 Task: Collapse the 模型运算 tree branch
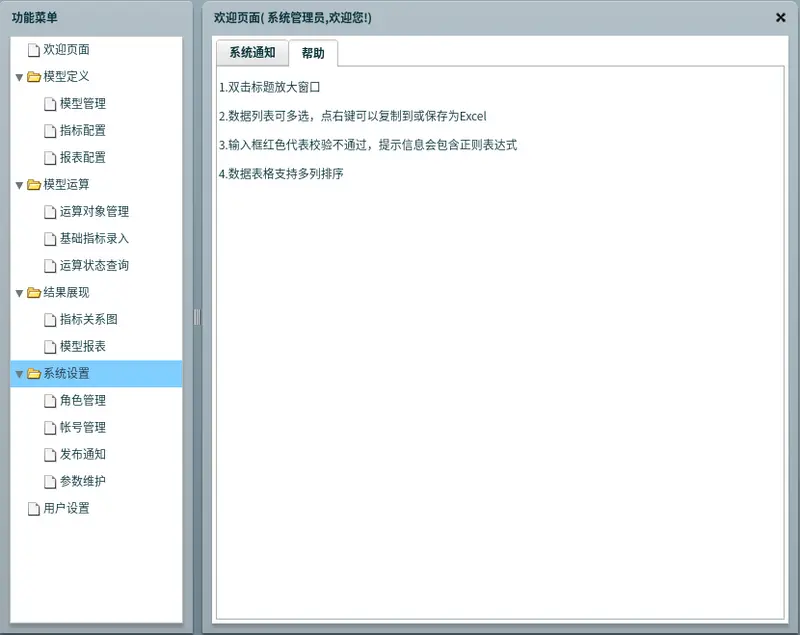(x=19, y=184)
